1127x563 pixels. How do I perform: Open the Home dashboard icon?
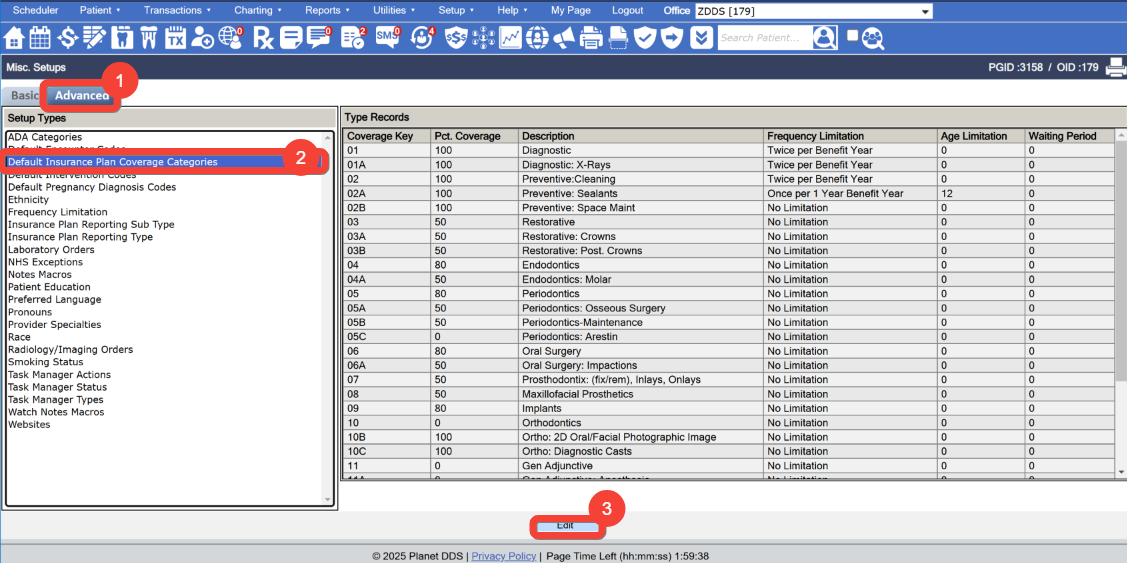pos(15,37)
